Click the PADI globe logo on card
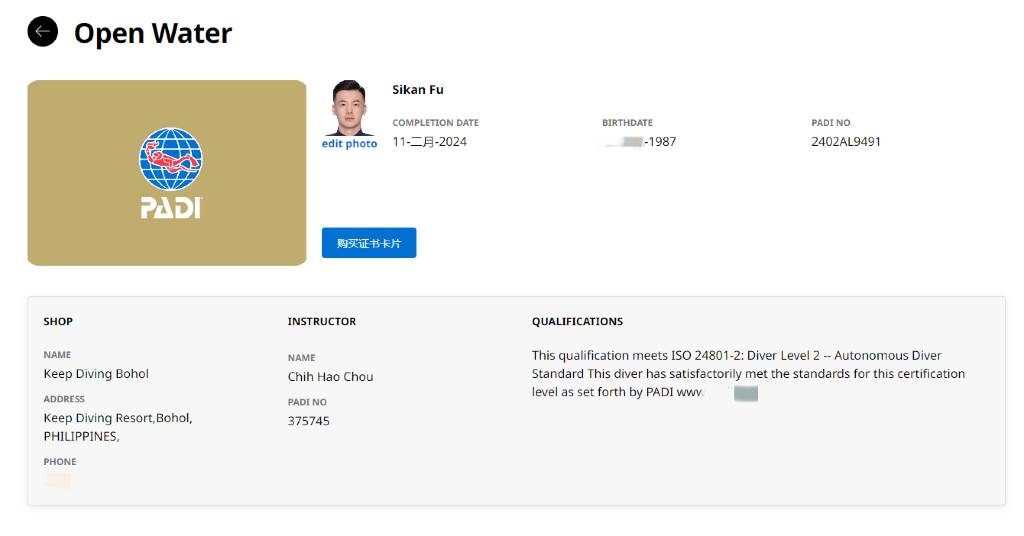Viewport: 1024px width, 536px height. pos(170,159)
